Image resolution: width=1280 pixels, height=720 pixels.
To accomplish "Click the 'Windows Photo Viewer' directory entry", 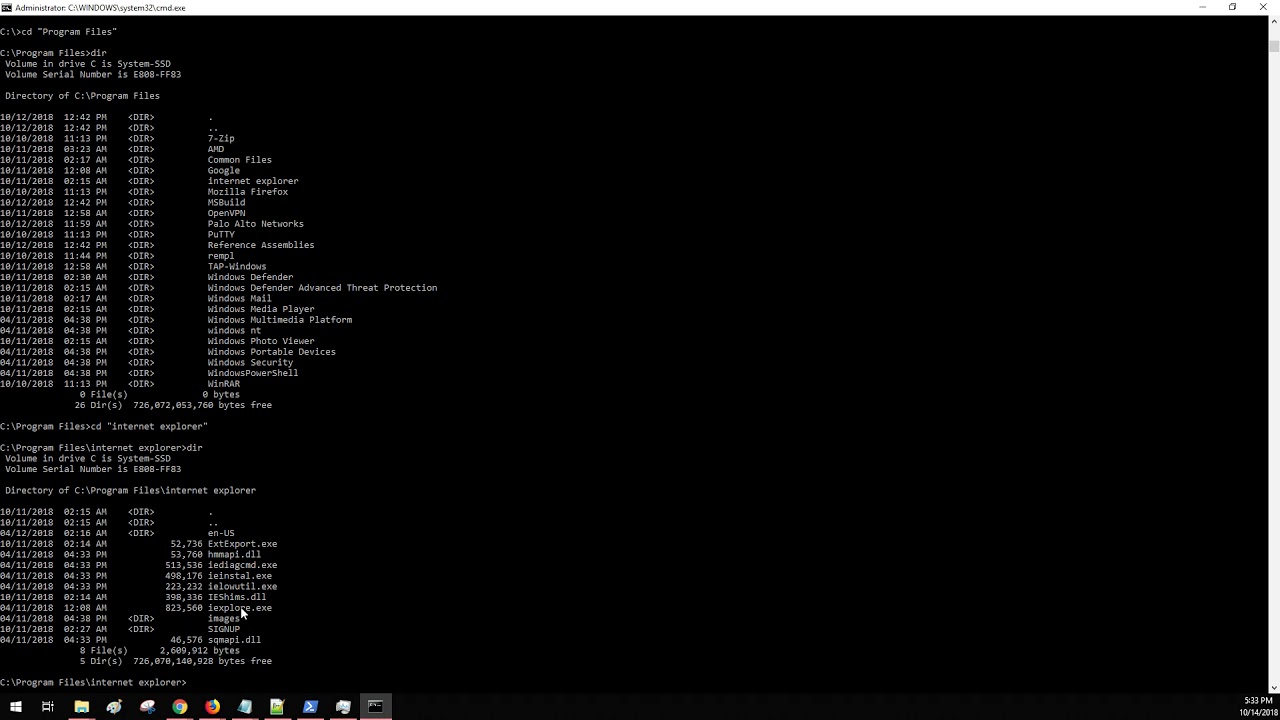I will (261, 341).
